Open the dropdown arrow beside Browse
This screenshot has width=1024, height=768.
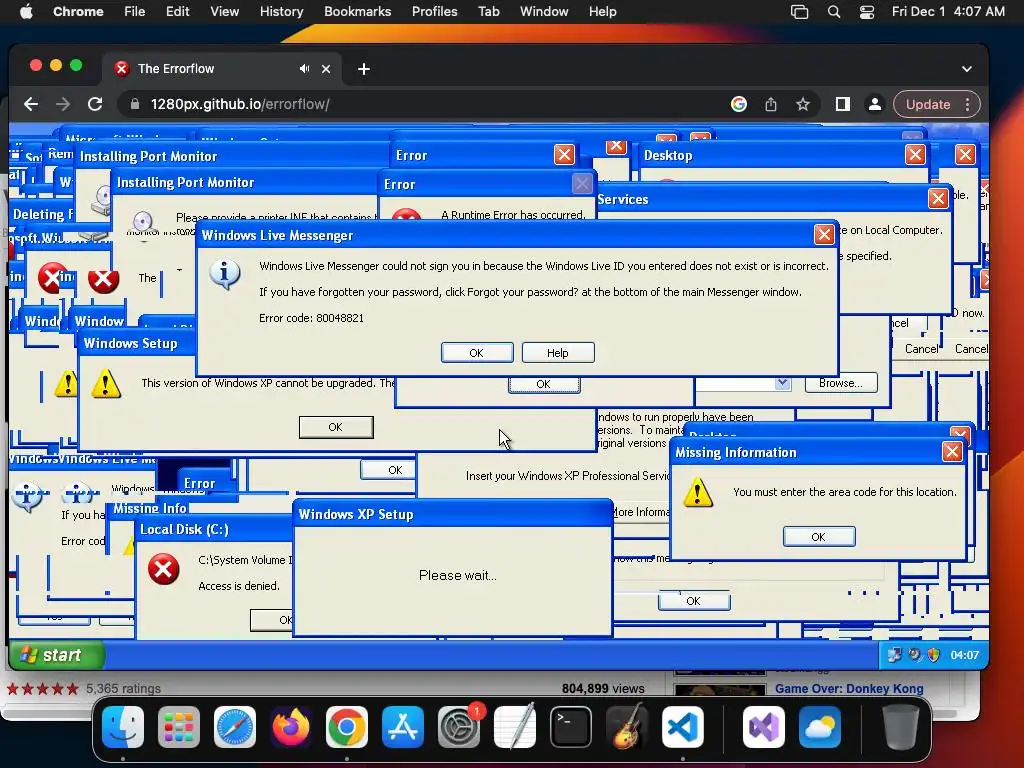(782, 383)
